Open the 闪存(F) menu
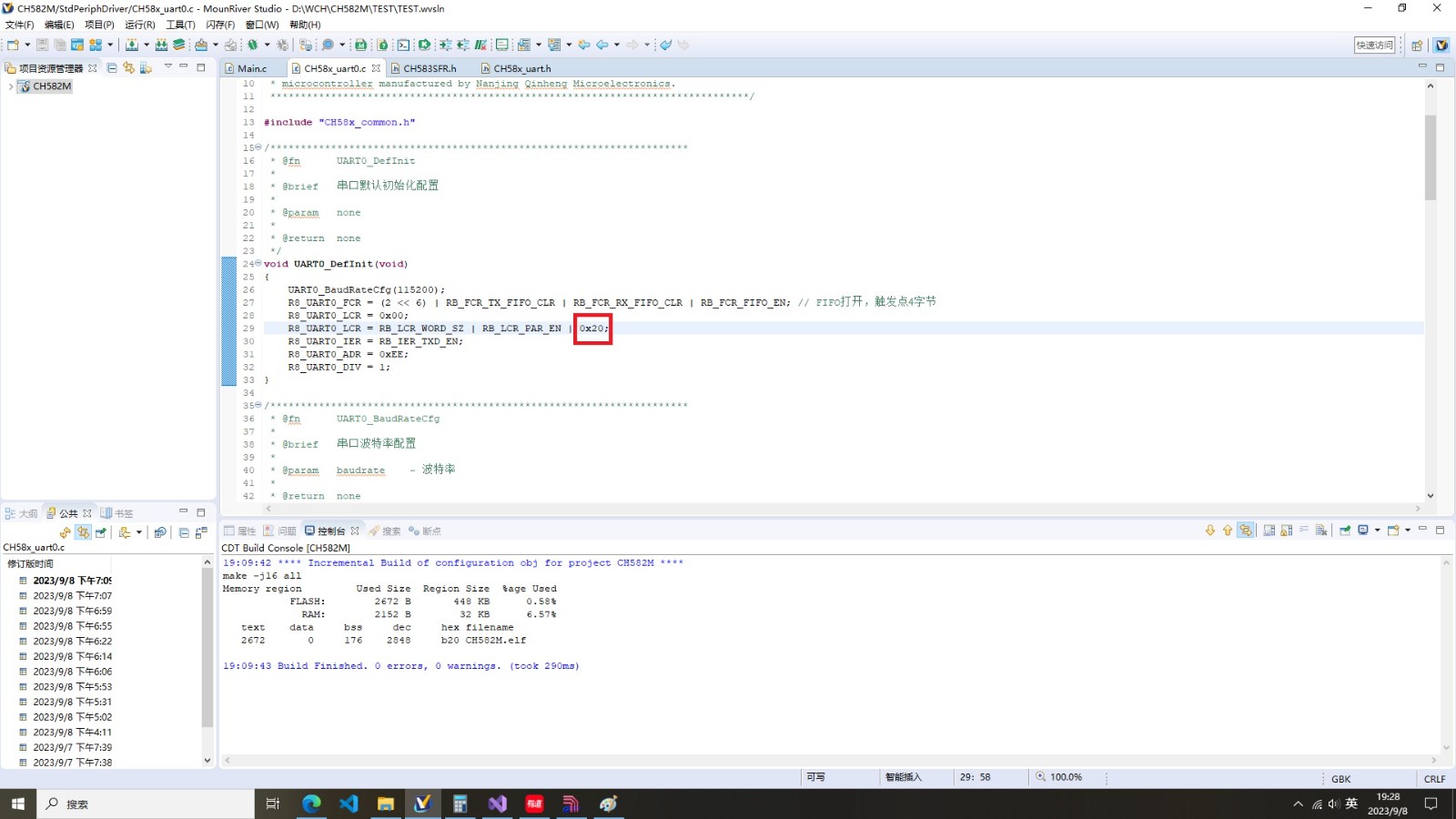Screen dimensions: 1456x819 (220, 25)
